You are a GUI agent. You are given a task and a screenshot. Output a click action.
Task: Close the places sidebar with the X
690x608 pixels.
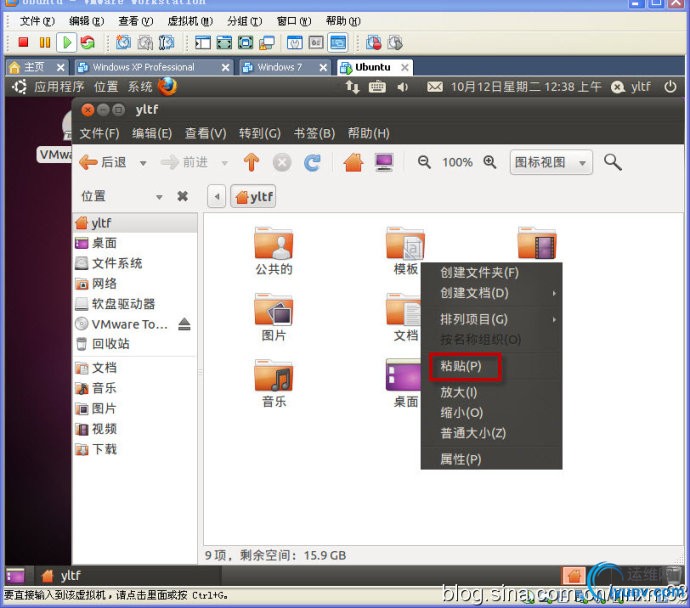click(x=183, y=196)
